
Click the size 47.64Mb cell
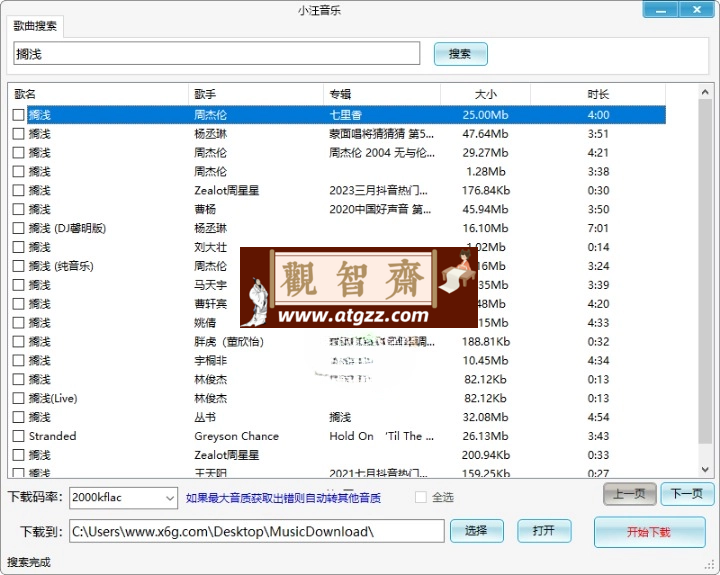pyautogui.click(x=485, y=134)
